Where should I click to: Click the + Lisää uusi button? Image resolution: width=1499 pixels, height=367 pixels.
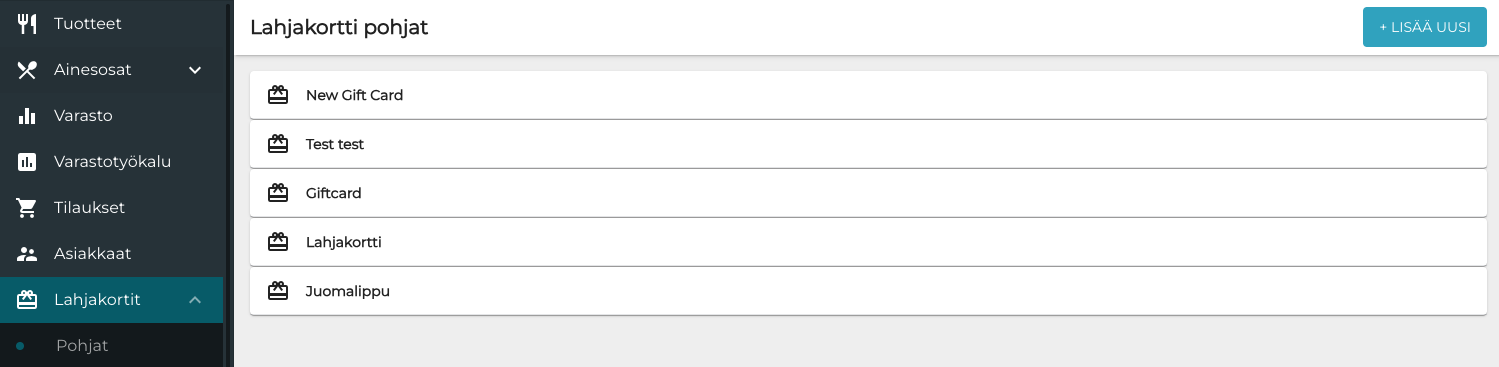tap(1424, 27)
